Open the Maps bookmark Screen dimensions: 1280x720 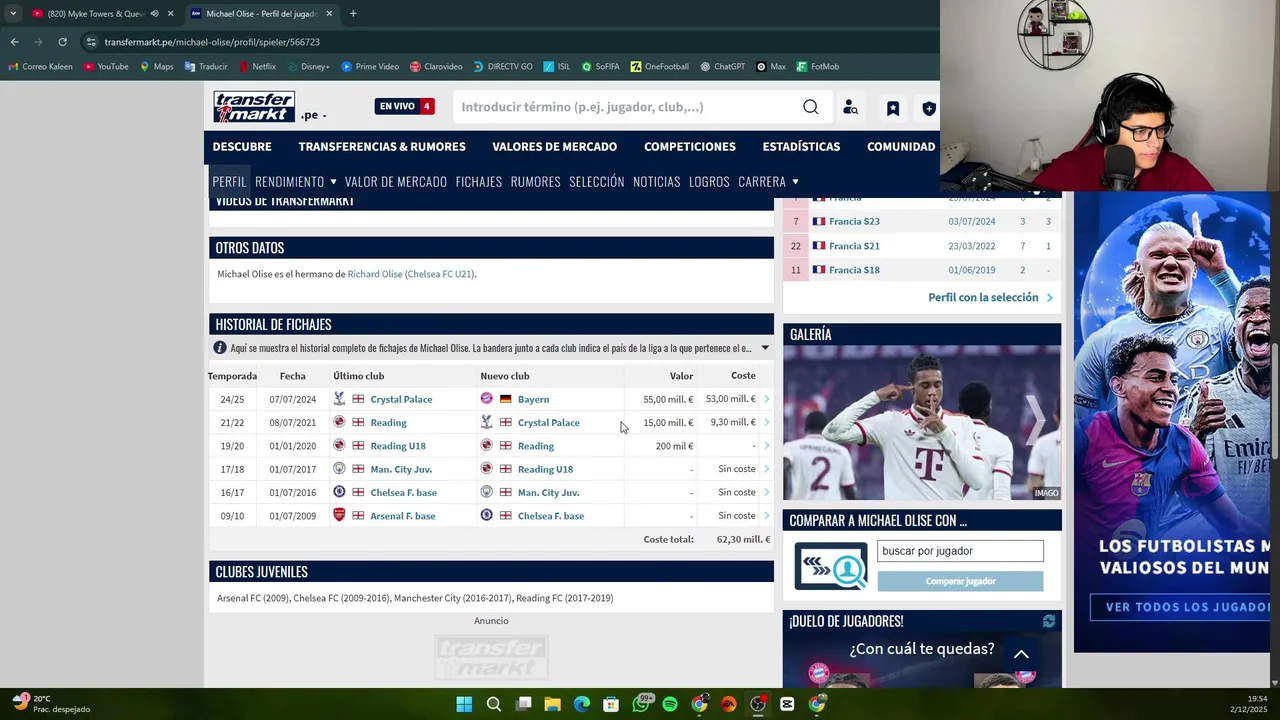157,67
